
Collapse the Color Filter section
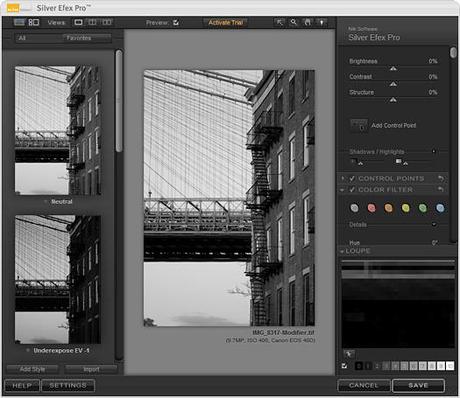[342, 190]
